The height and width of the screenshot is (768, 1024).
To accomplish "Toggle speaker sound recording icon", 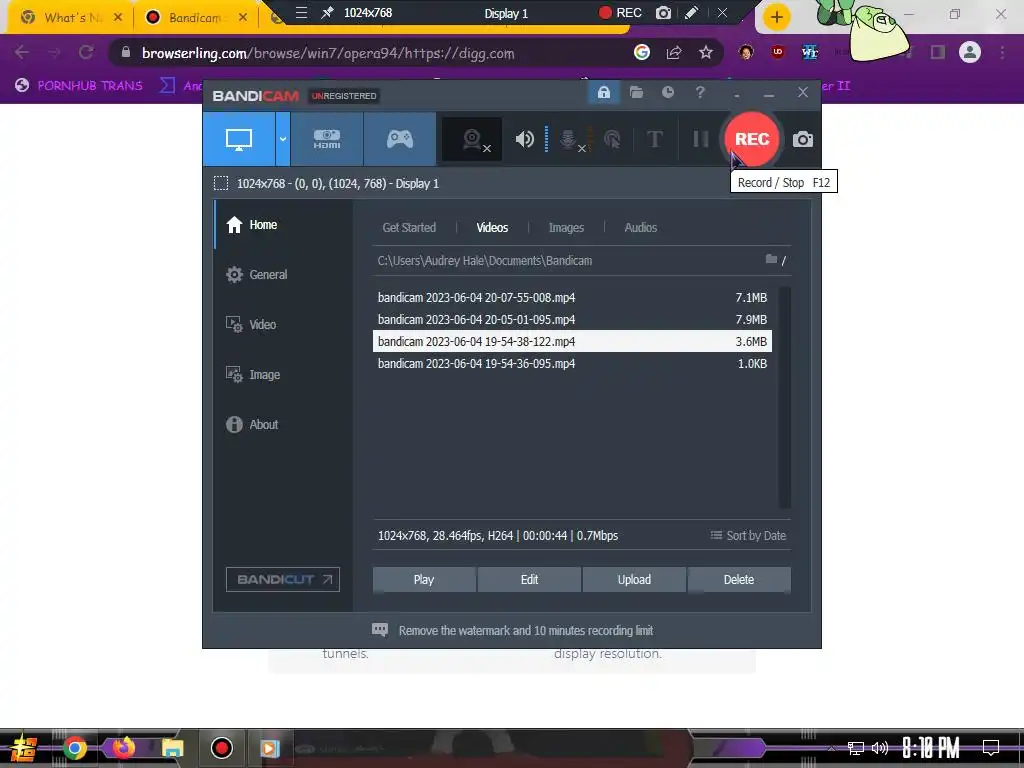I will click(x=524, y=139).
